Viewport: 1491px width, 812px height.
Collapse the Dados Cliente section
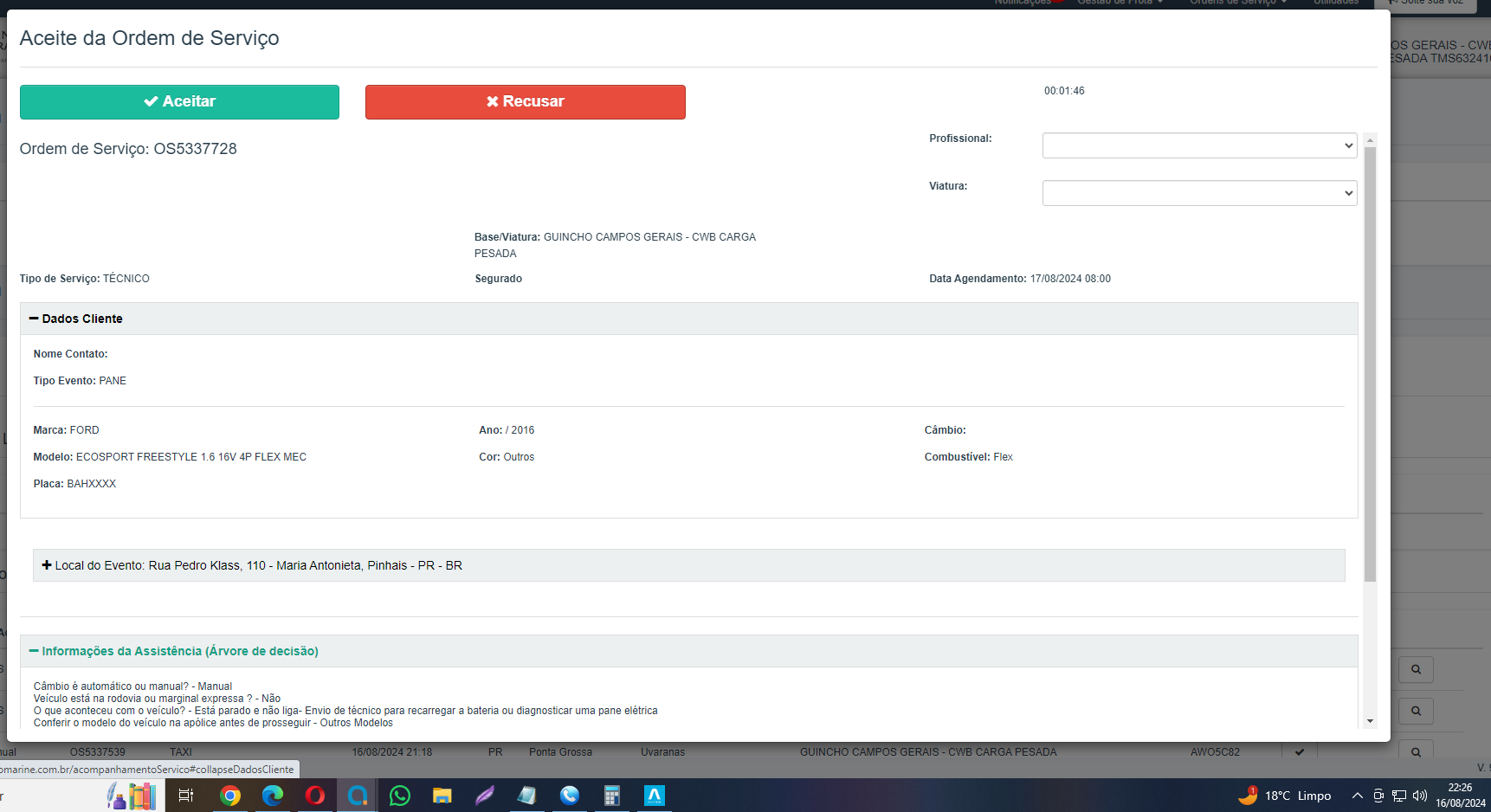(76, 319)
